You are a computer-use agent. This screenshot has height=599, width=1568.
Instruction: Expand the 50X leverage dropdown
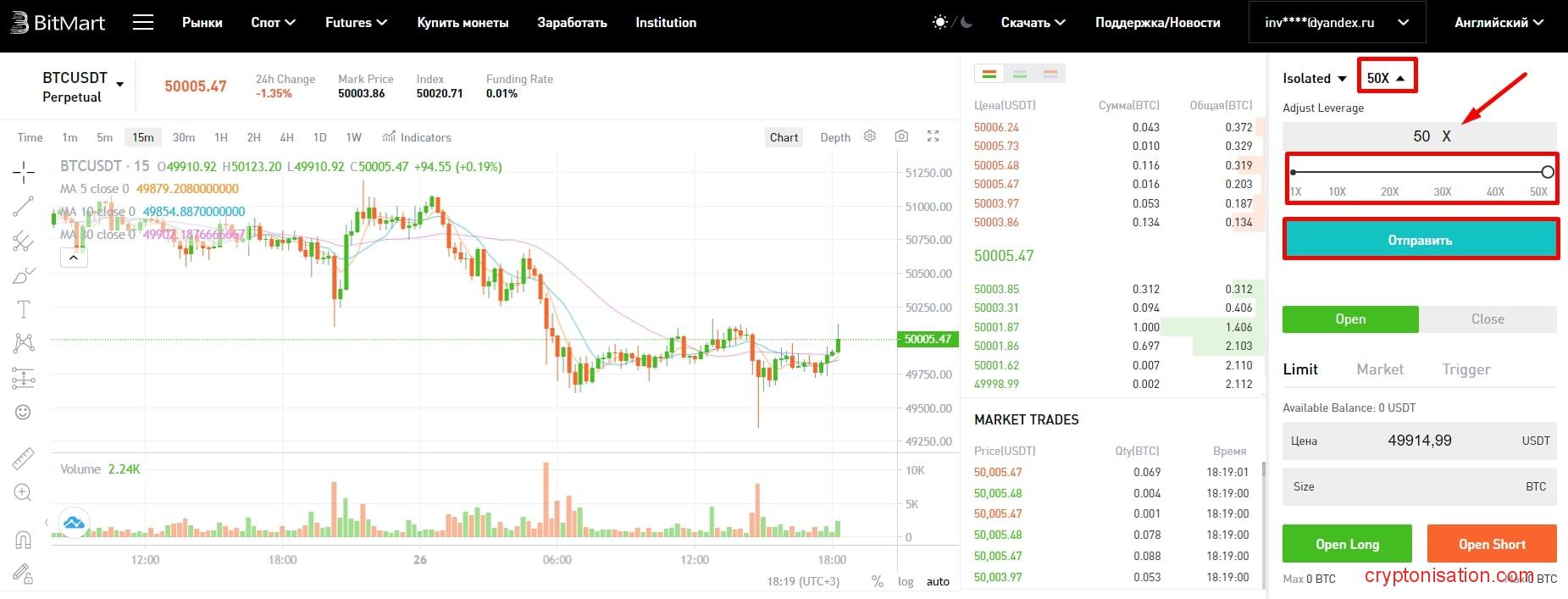point(1386,79)
